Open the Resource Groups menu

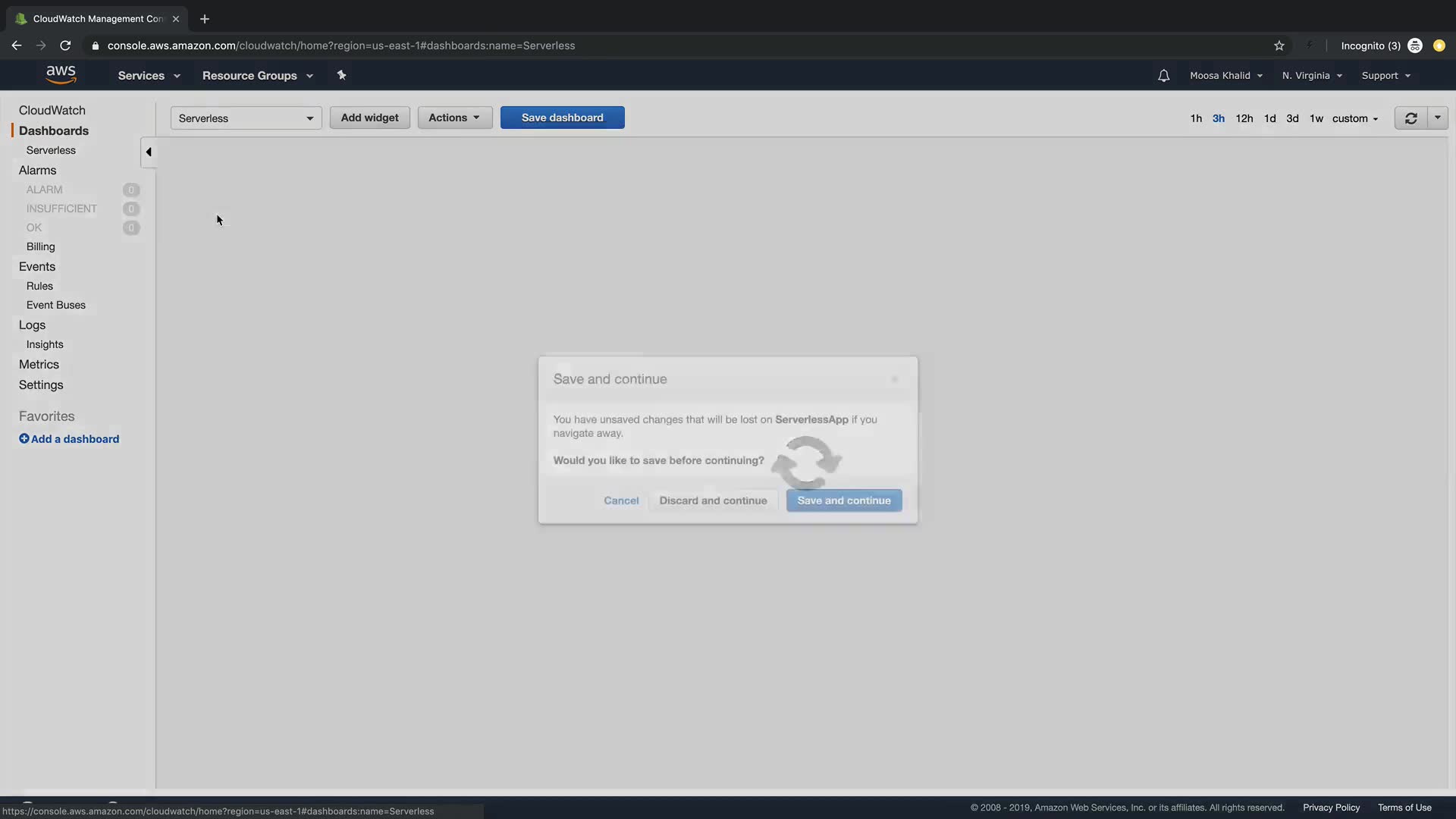coord(257,76)
